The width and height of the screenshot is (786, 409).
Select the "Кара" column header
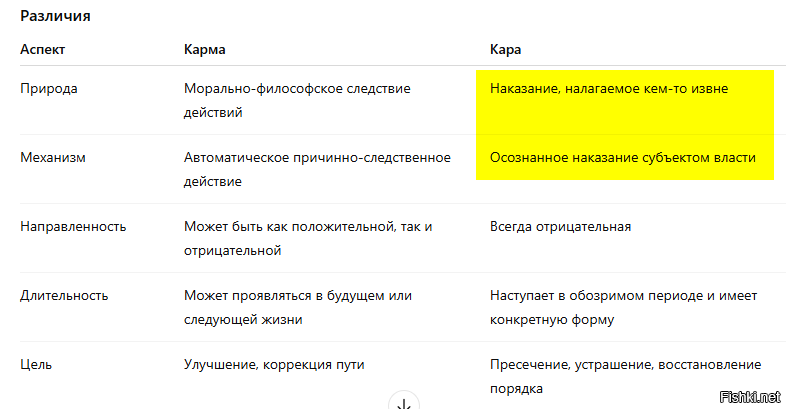(505, 49)
